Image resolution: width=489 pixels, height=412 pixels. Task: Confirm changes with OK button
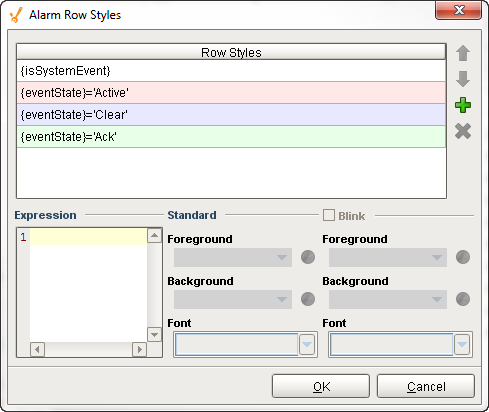click(321, 386)
